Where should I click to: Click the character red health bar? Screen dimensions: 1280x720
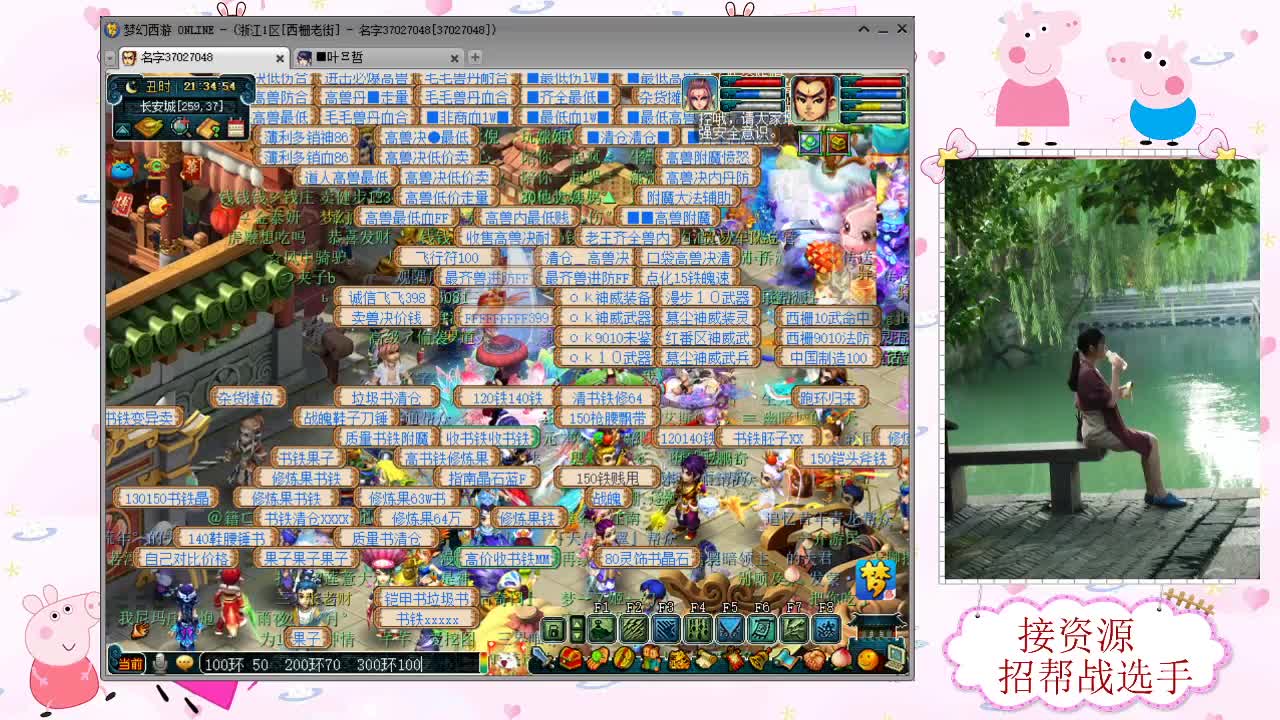[x=875, y=82]
